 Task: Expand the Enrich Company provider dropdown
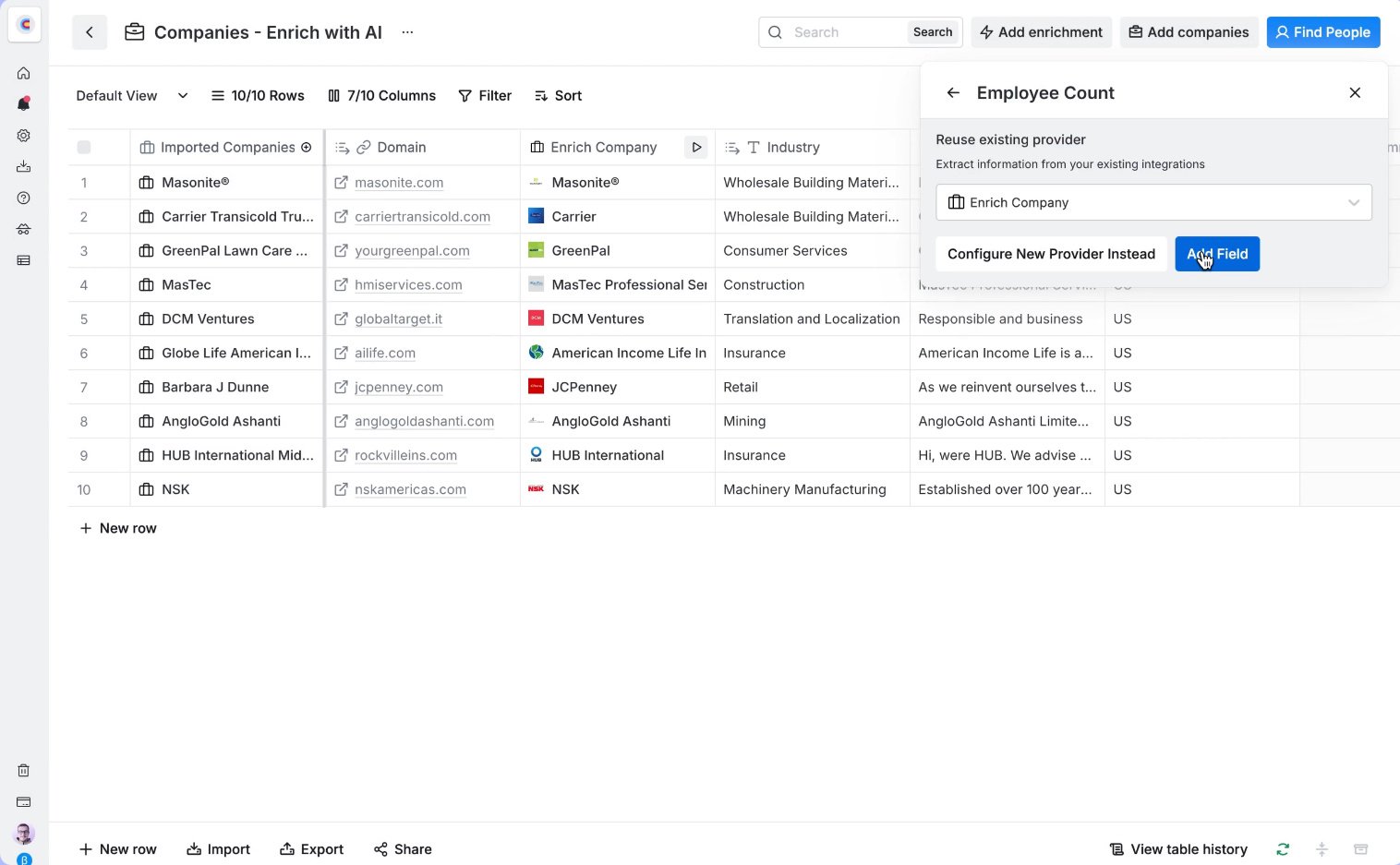point(1354,202)
